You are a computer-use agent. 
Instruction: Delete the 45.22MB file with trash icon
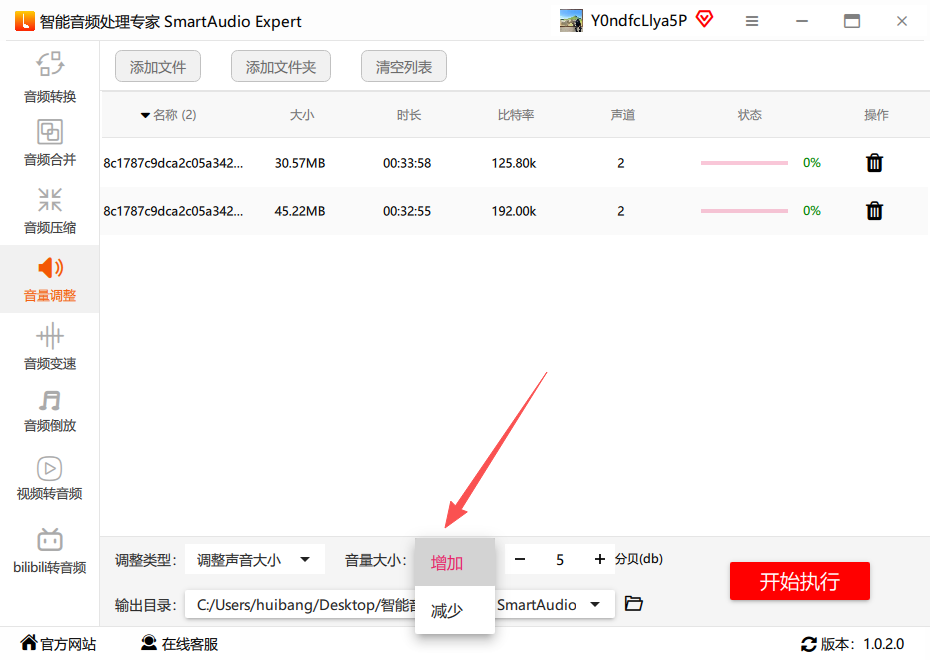[874, 211]
